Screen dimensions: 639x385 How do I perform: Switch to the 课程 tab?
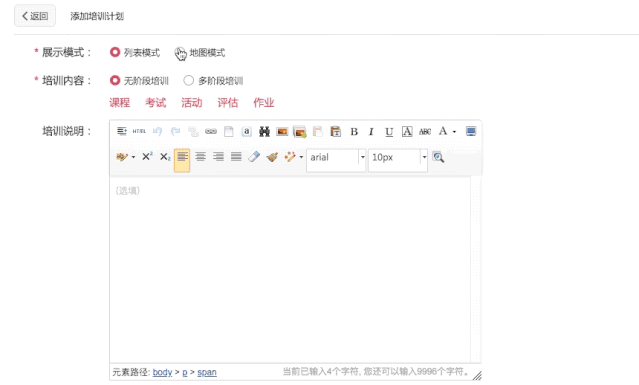click(119, 102)
